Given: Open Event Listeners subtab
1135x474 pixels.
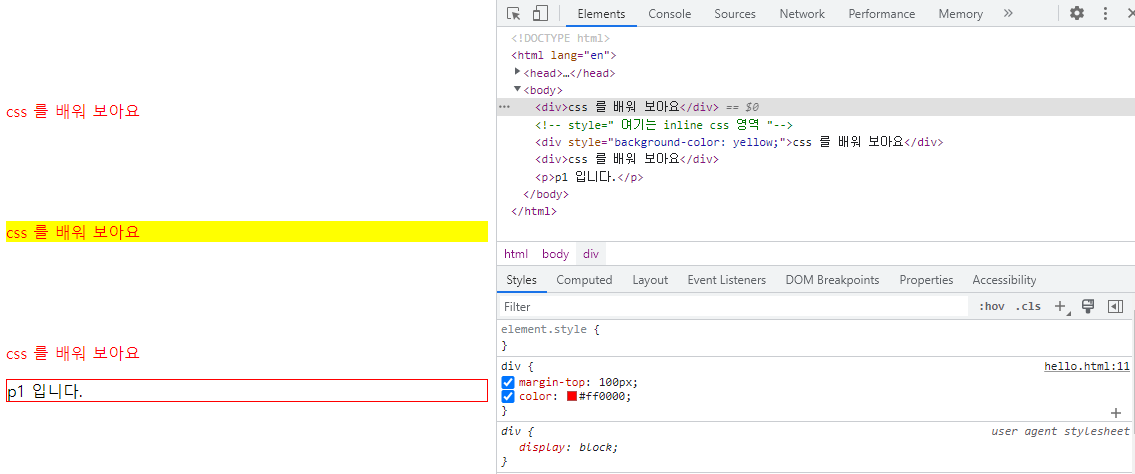Looking at the screenshot, I should click(x=727, y=279).
